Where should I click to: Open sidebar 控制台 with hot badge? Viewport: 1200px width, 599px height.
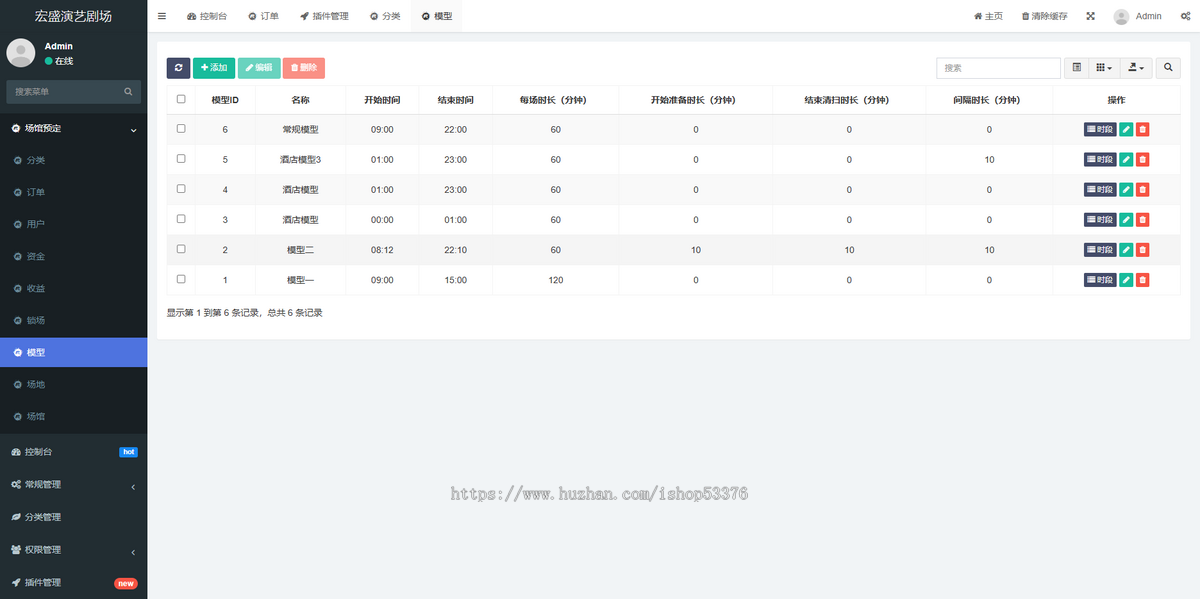73,452
